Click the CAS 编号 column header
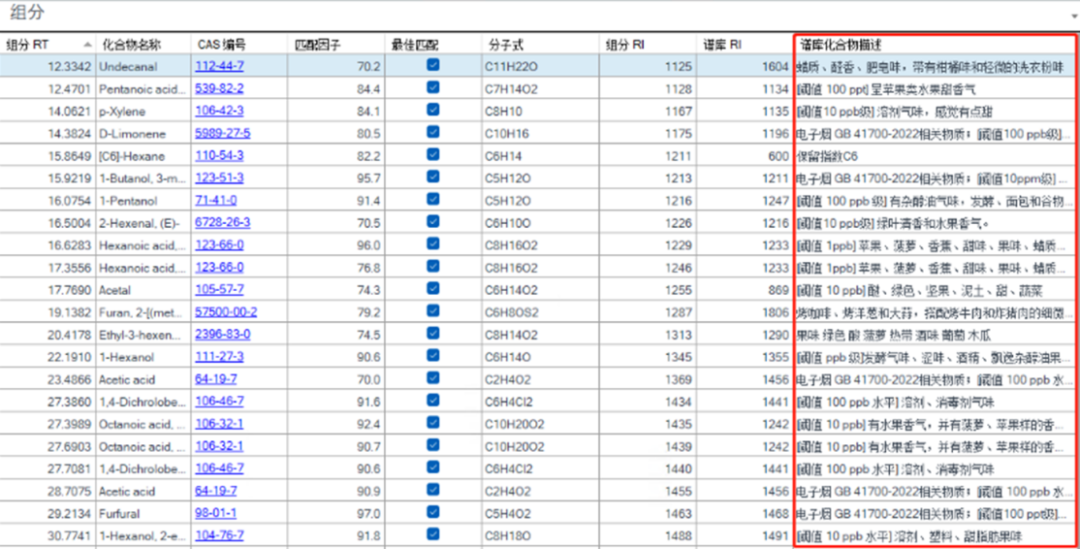 pyautogui.click(x=239, y=45)
